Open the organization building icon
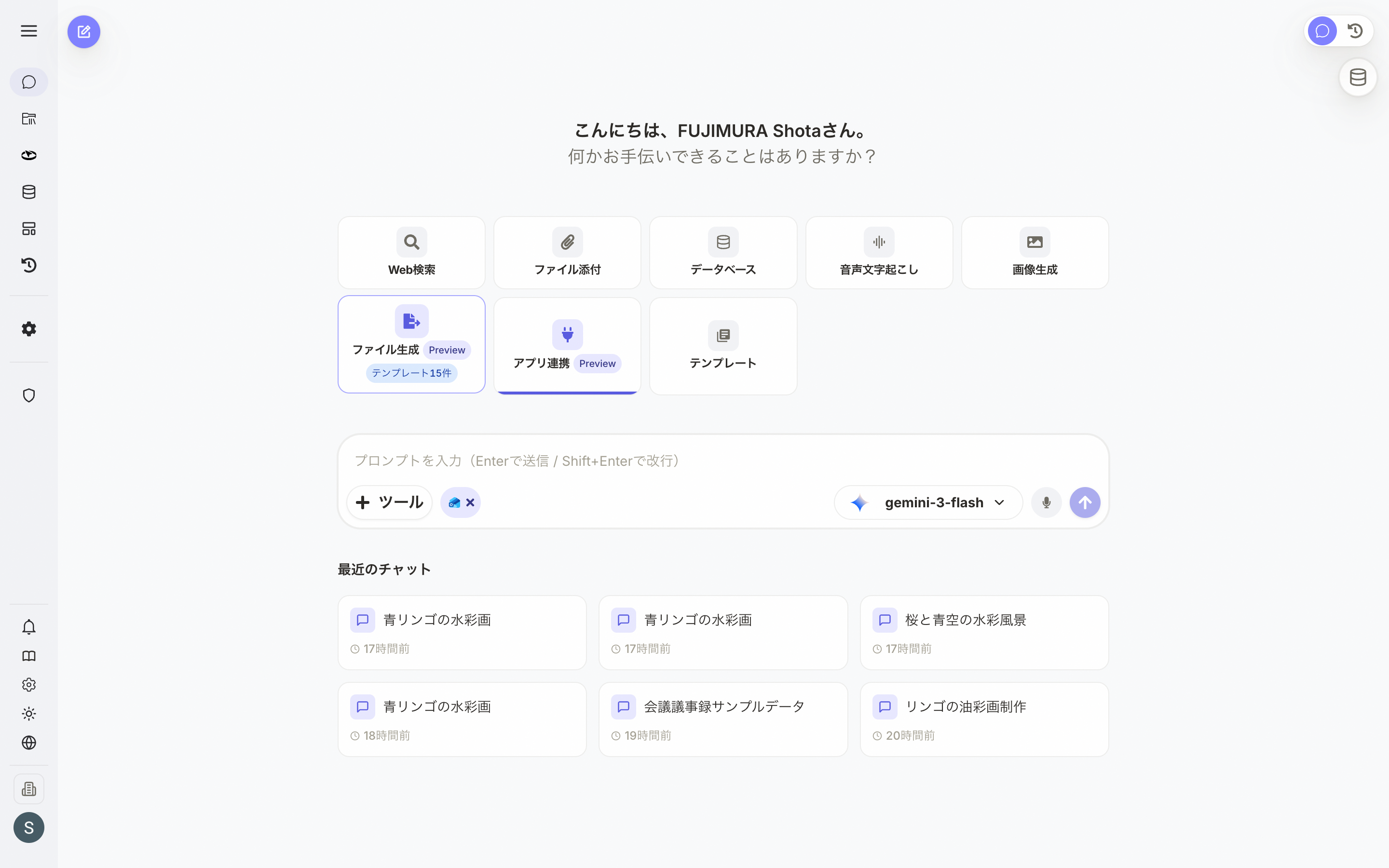Screen dimensions: 1389x868 [29, 789]
